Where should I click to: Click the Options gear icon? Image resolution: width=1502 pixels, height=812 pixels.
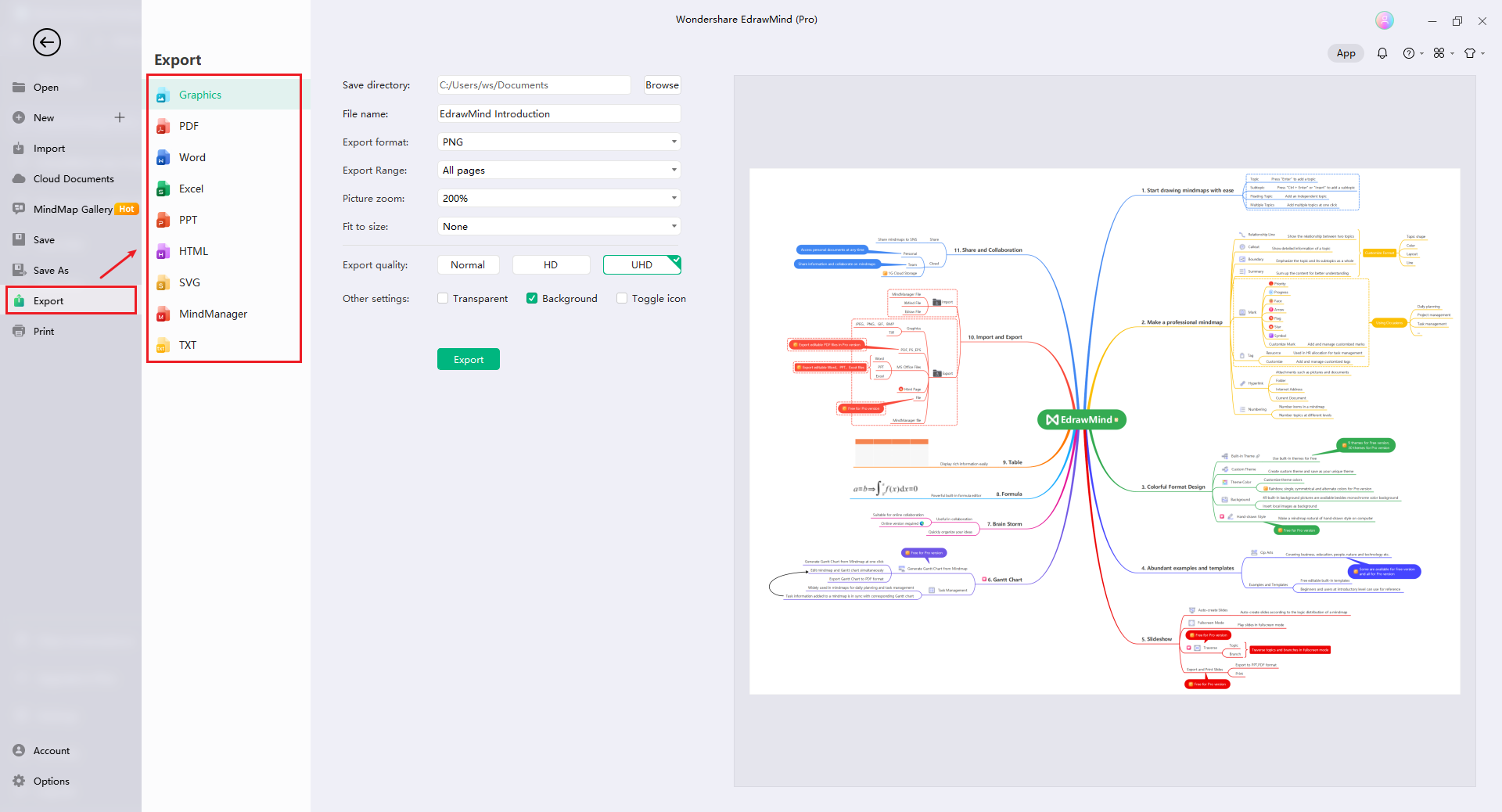(x=19, y=781)
